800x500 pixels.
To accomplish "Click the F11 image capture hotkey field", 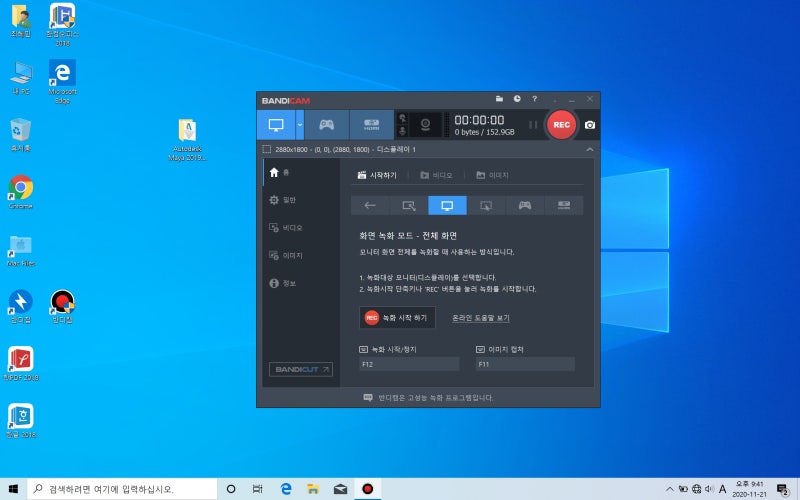I will pos(525,364).
